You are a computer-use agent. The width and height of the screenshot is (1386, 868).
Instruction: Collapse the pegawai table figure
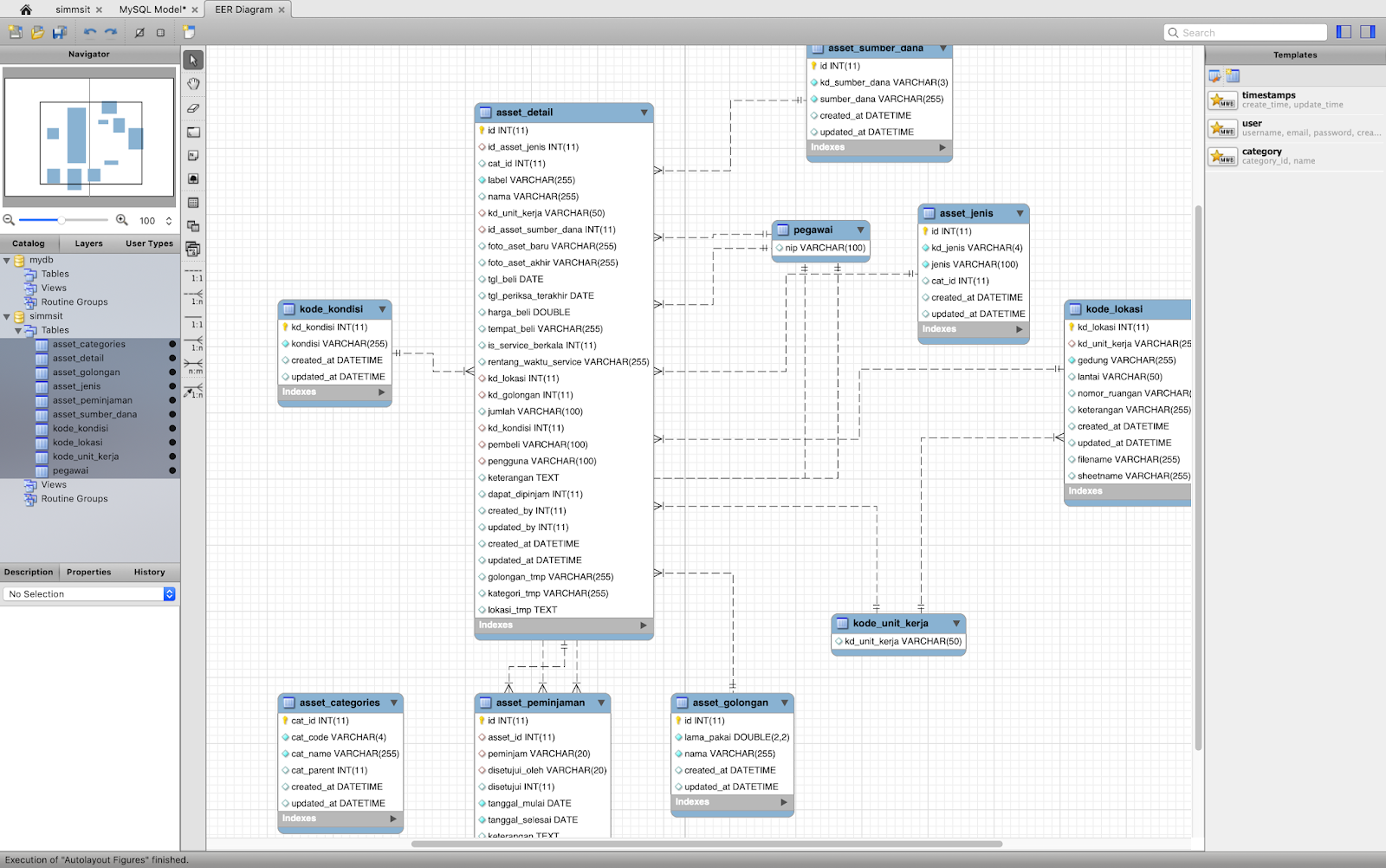click(x=860, y=230)
